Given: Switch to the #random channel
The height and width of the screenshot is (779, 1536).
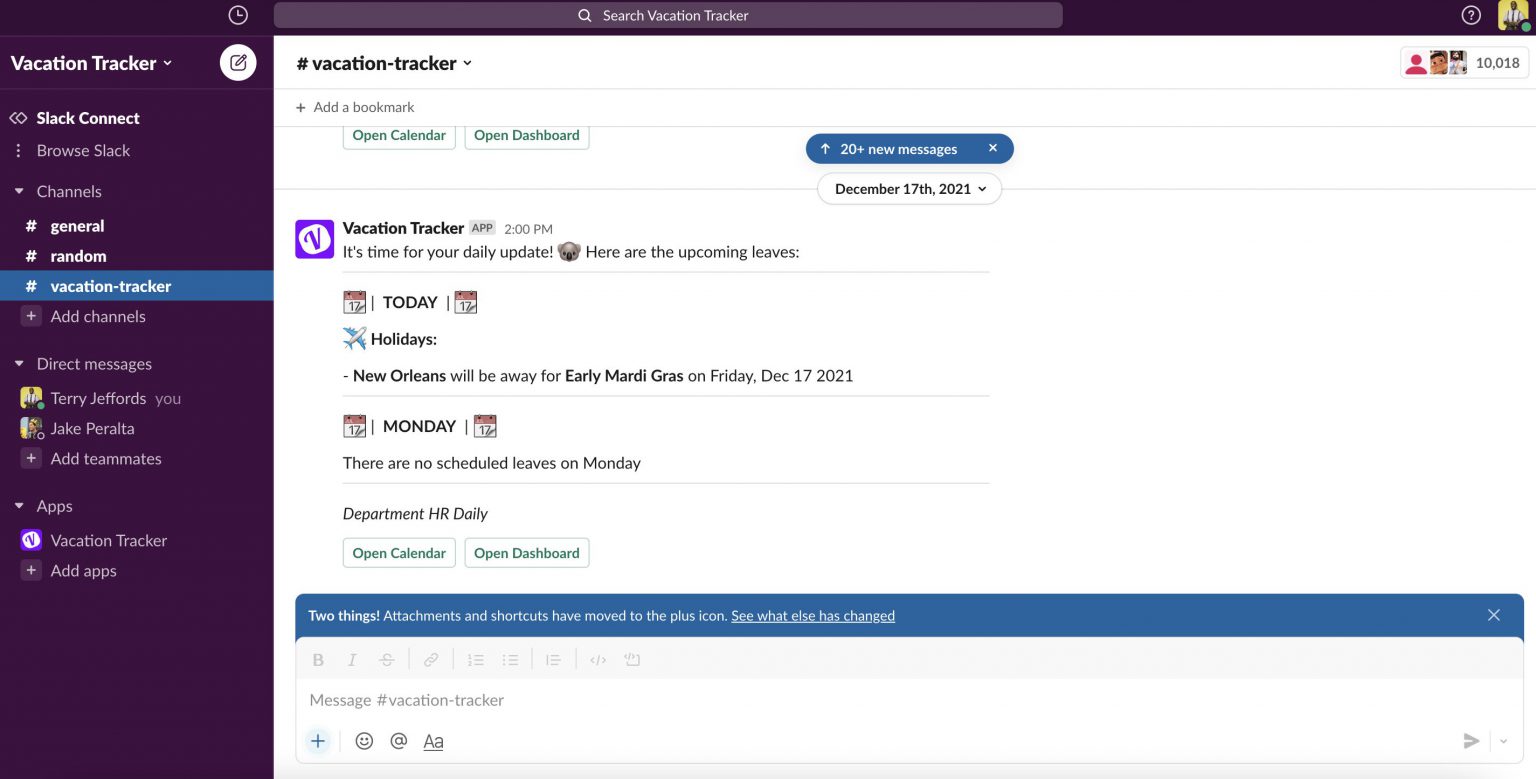Looking at the screenshot, I should tap(136, 256).
